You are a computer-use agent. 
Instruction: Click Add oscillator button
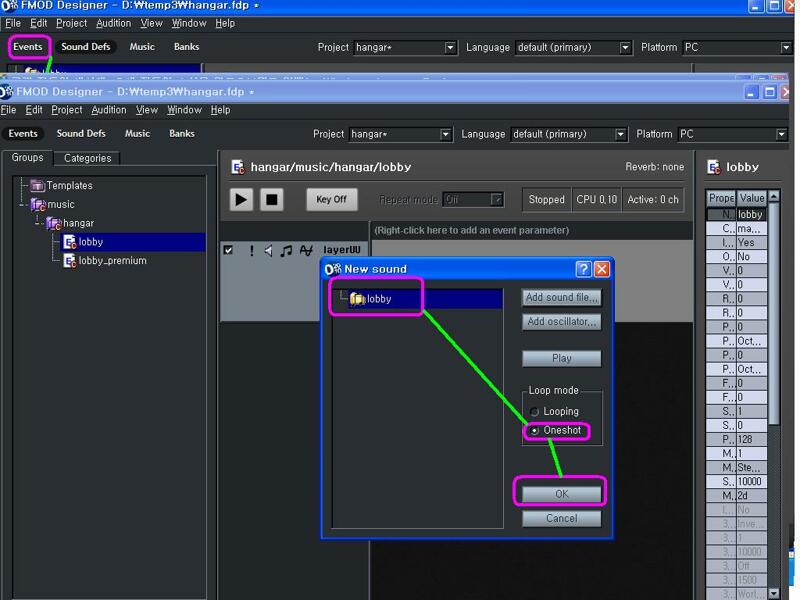click(562, 322)
